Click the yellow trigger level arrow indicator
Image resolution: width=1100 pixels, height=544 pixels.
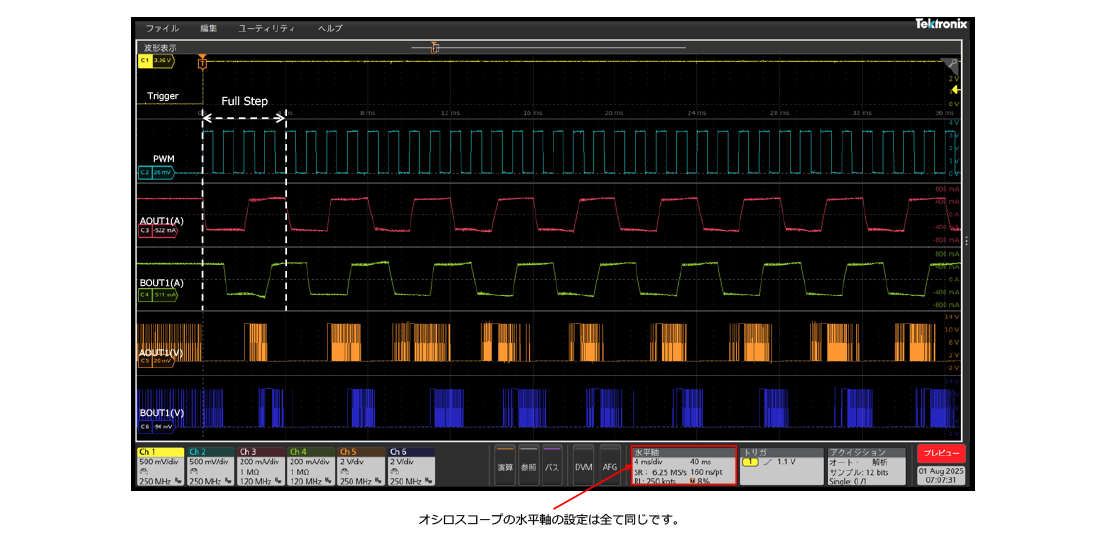956,89
